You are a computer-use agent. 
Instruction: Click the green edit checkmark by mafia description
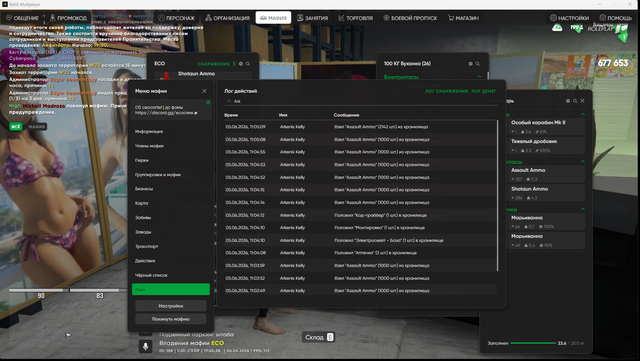tap(208, 102)
